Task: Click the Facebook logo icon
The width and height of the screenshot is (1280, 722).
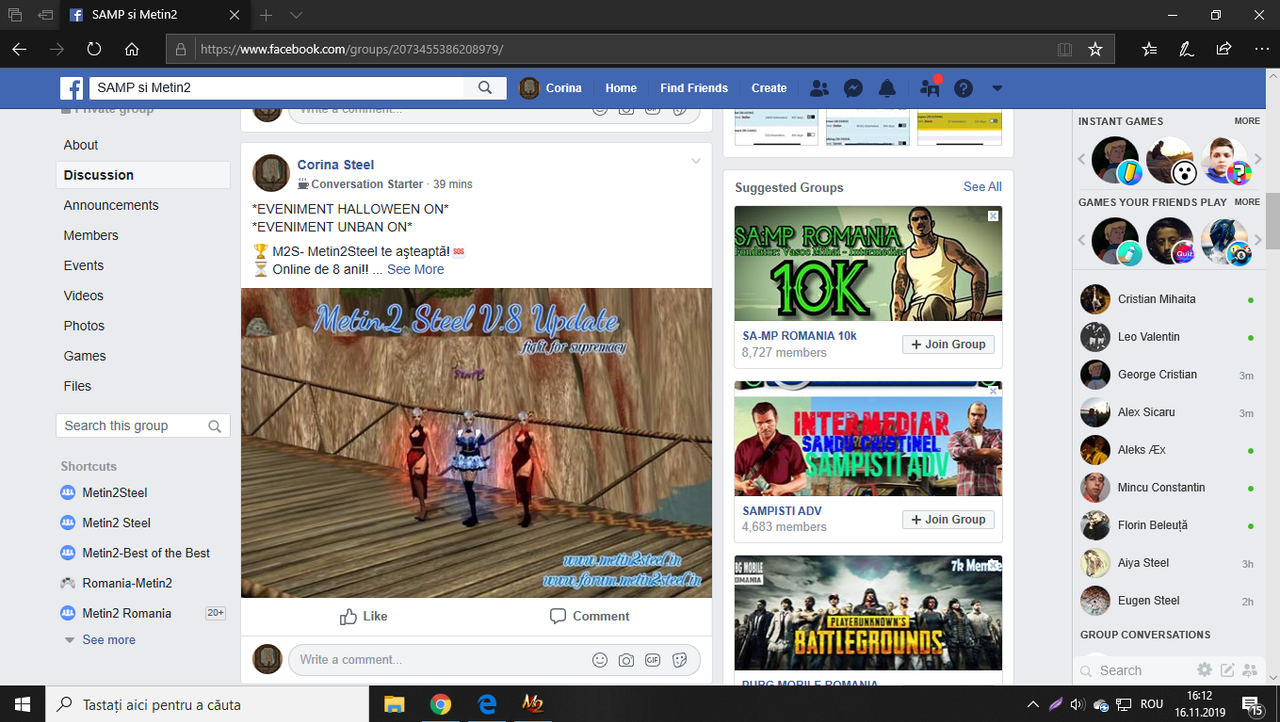Action: pos(72,88)
